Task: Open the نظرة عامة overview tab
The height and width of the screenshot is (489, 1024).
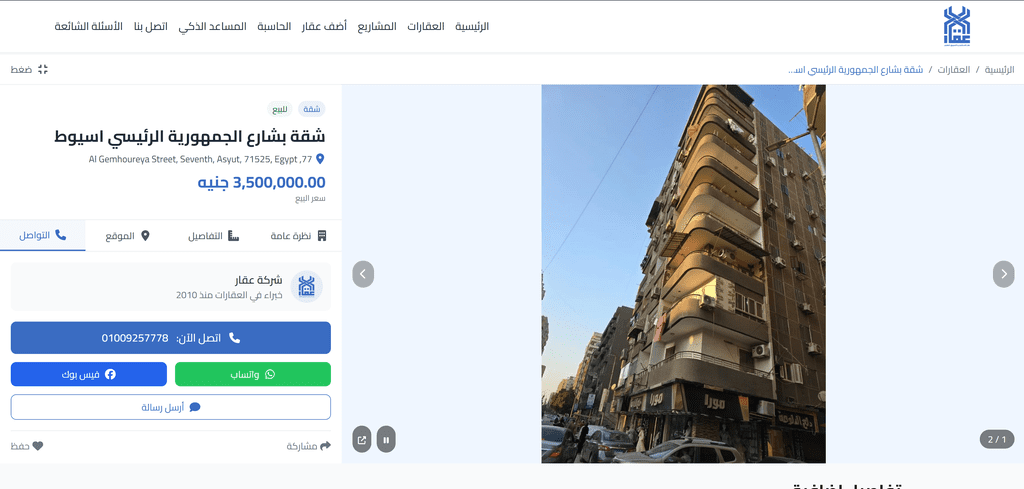Action: 299,235
